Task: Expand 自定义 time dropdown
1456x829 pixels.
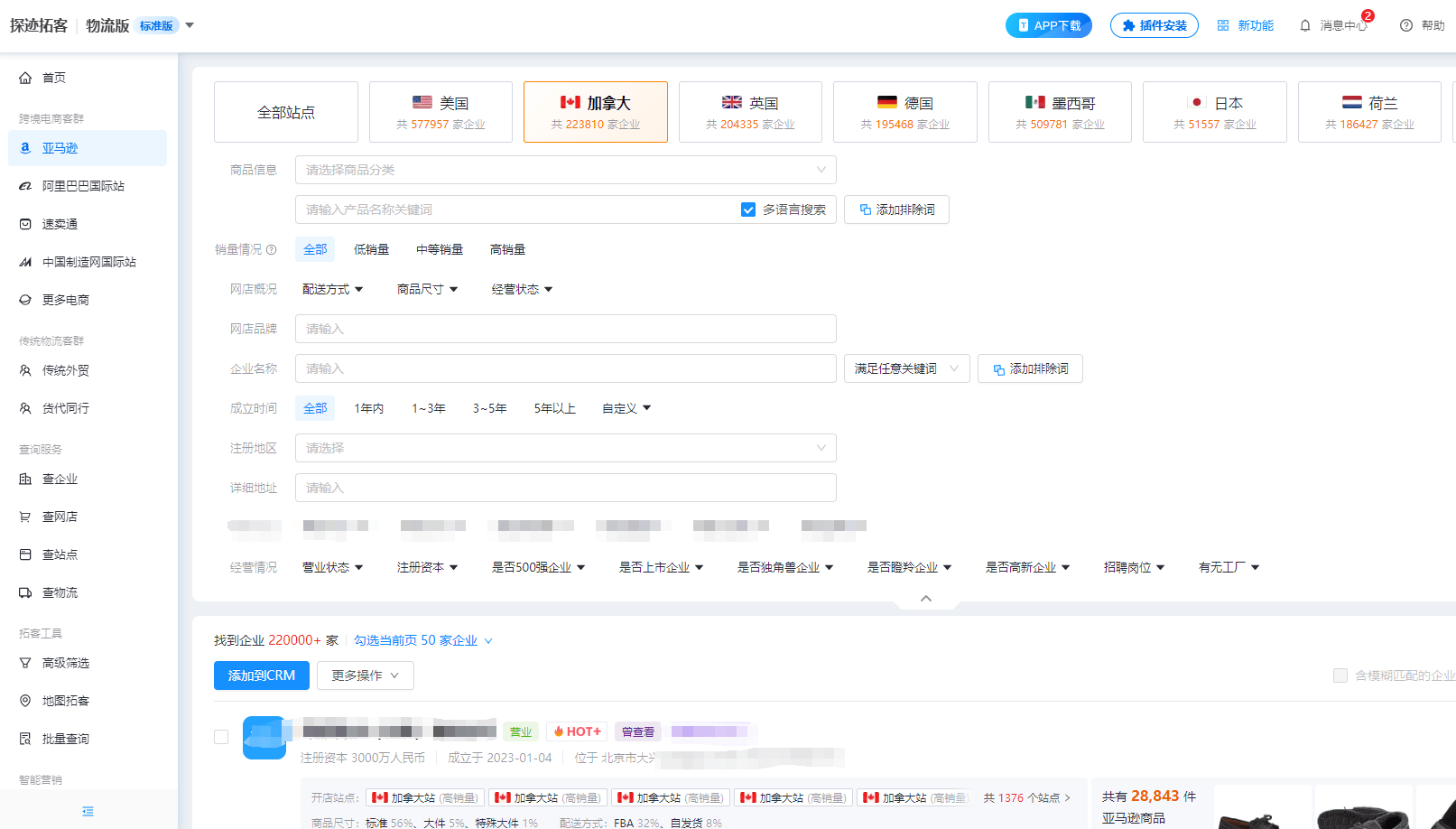Action: coord(626,408)
